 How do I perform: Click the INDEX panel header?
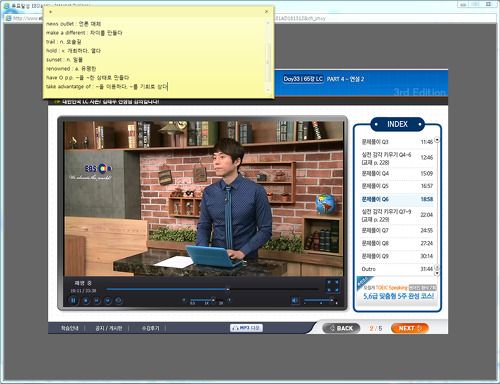click(x=397, y=124)
